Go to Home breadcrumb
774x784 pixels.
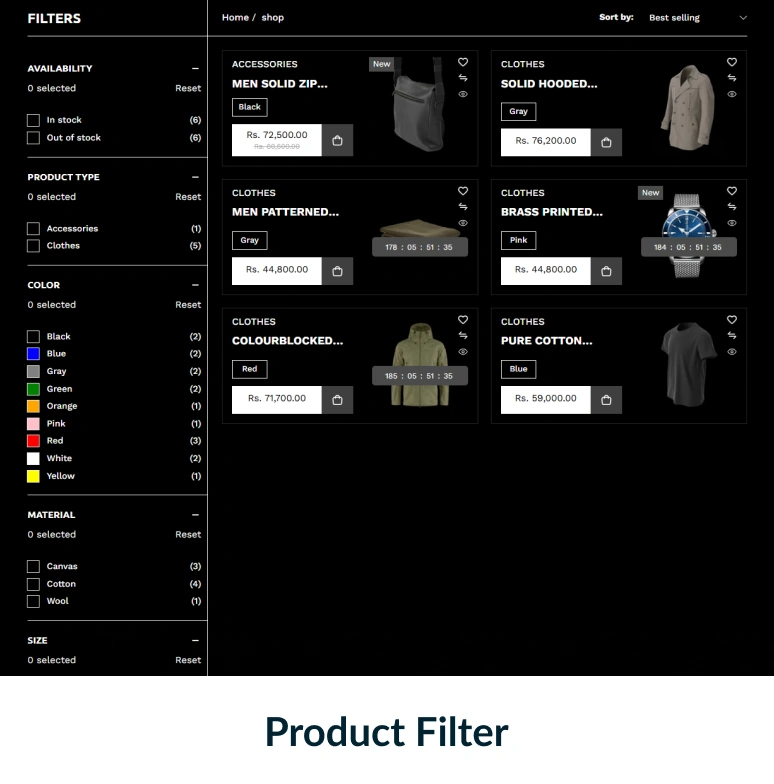point(235,18)
